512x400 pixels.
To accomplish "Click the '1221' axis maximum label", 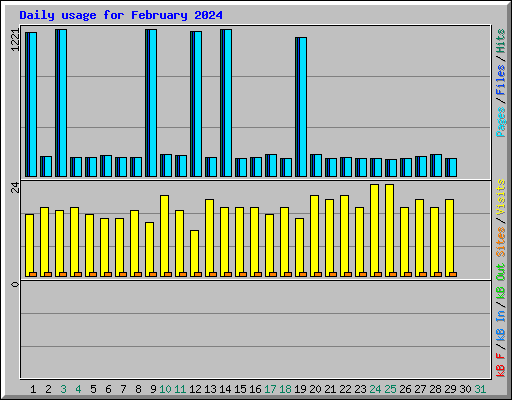I will [15, 40].
